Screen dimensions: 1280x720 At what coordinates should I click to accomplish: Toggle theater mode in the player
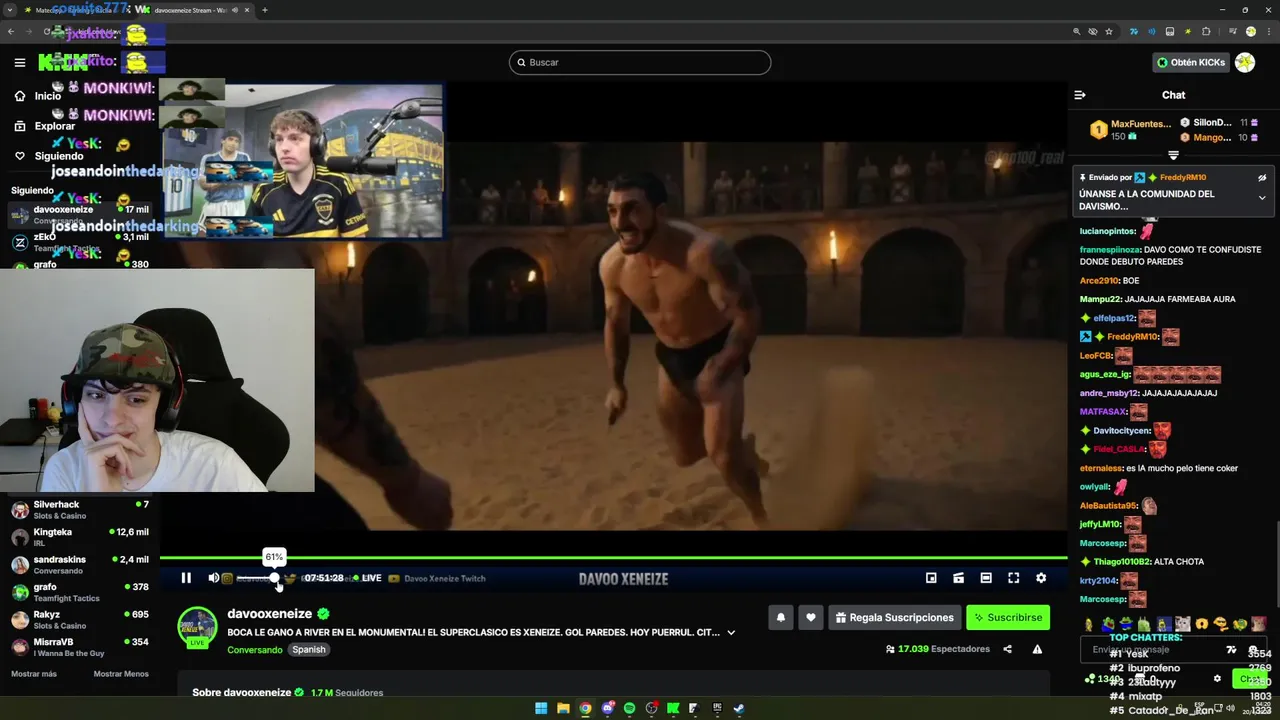pos(986,578)
